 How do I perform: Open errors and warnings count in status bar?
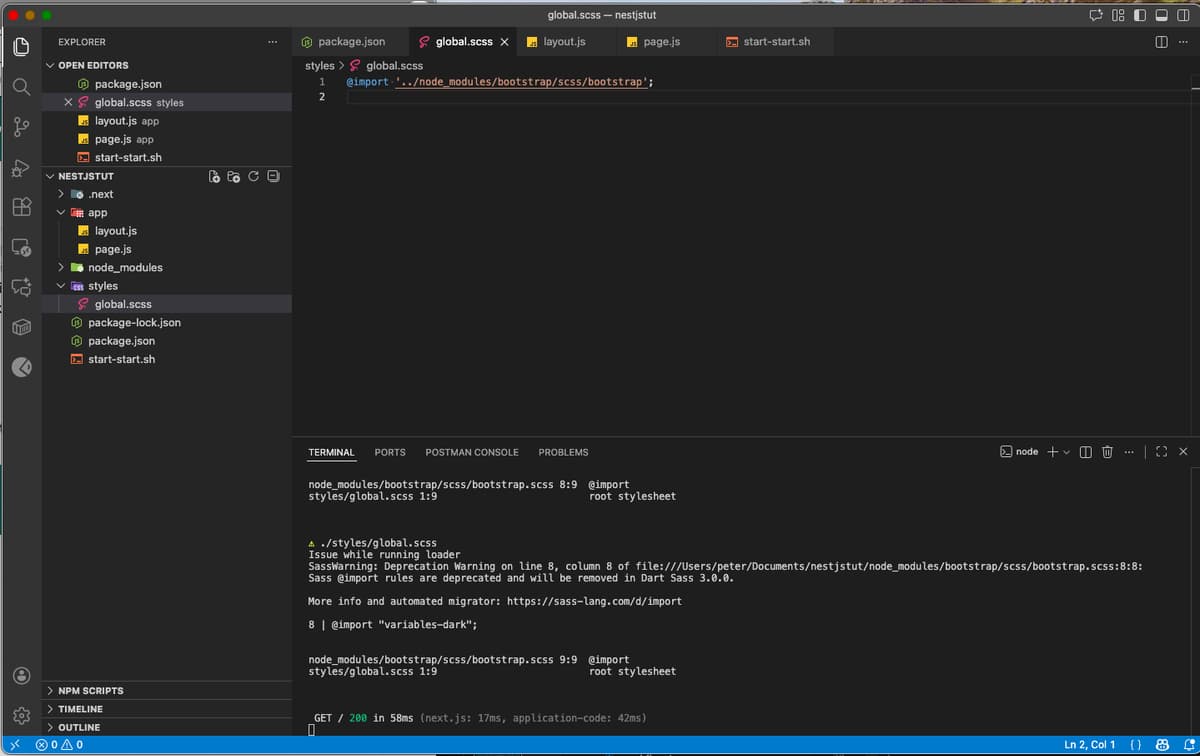click(59, 745)
